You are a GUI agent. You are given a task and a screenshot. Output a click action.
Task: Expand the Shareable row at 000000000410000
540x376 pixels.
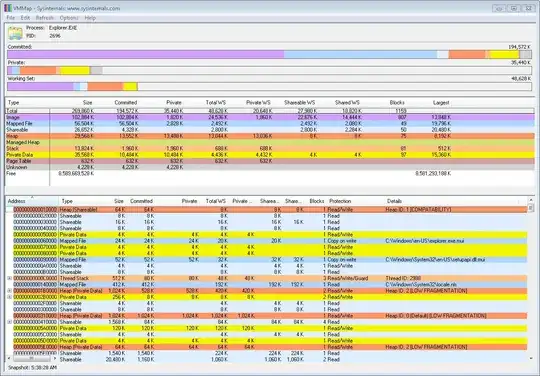10,322
